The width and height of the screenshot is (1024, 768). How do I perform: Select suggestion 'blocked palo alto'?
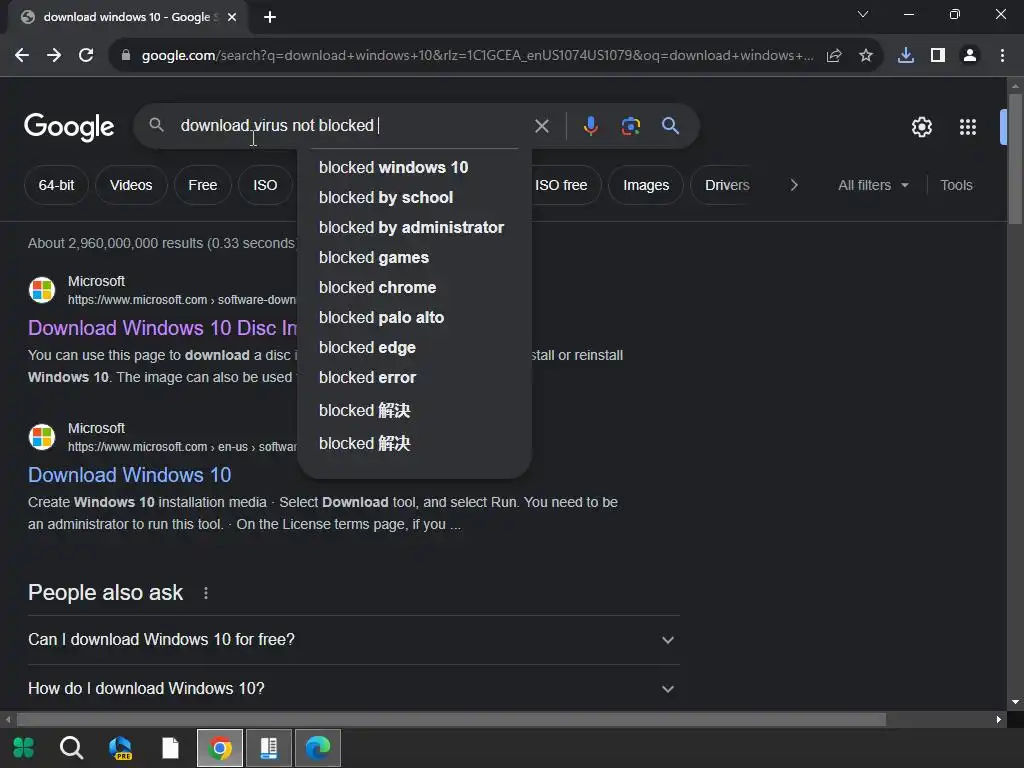pyautogui.click(x=414, y=317)
